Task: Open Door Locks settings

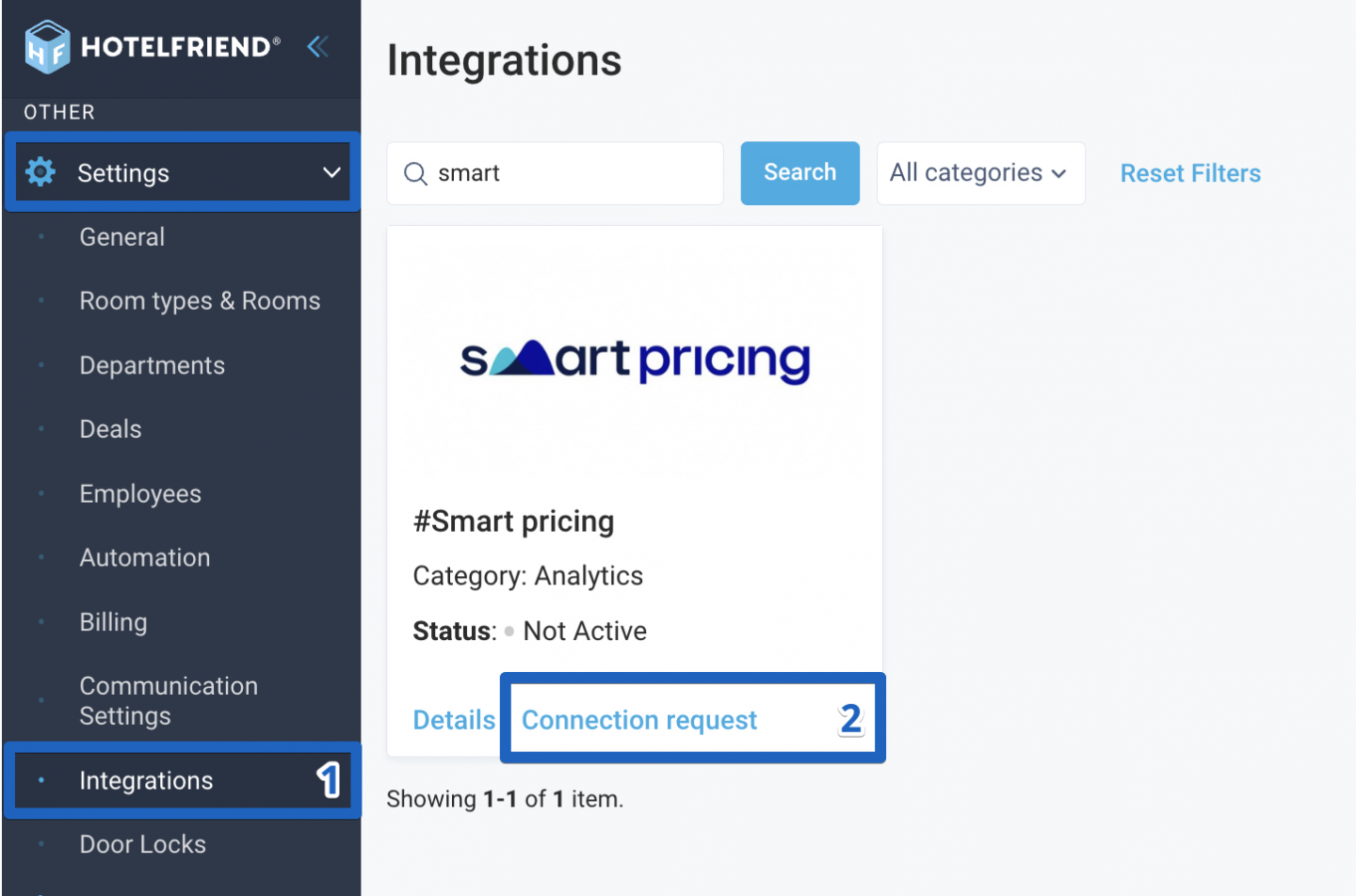Action: (x=143, y=844)
